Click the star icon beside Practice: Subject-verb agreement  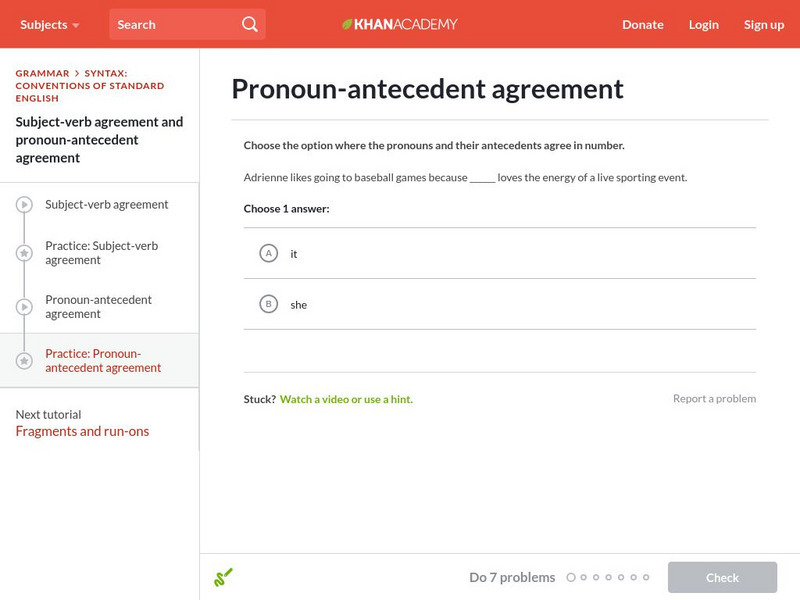coord(24,253)
